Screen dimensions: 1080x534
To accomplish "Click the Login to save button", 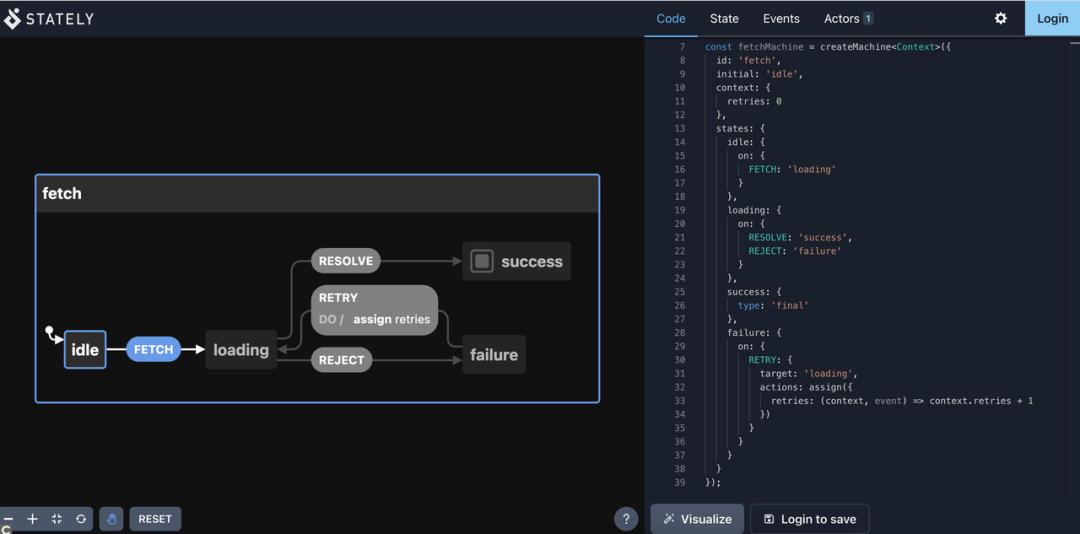I will pyautogui.click(x=809, y=519).
